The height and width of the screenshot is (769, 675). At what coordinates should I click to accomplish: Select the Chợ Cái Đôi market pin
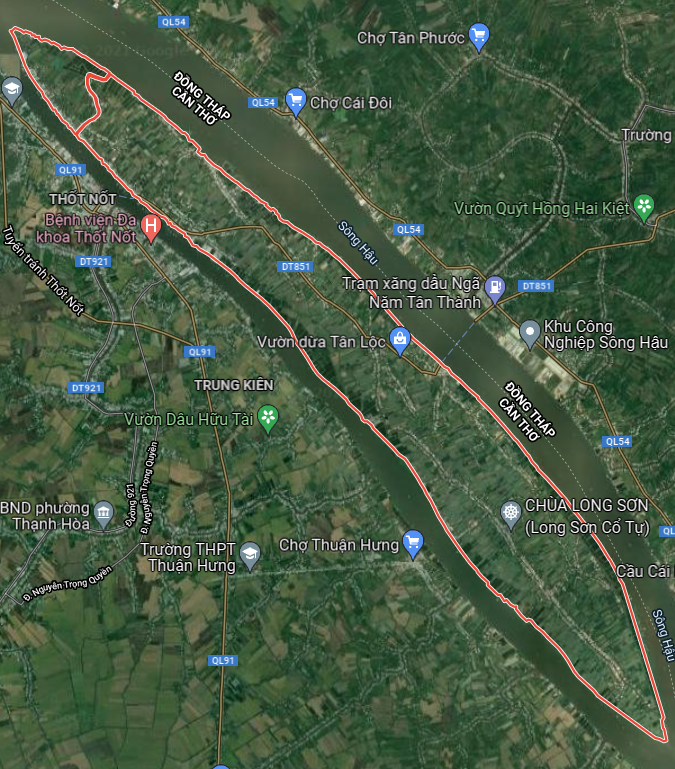pyautogui.click(x=296, y=102)
